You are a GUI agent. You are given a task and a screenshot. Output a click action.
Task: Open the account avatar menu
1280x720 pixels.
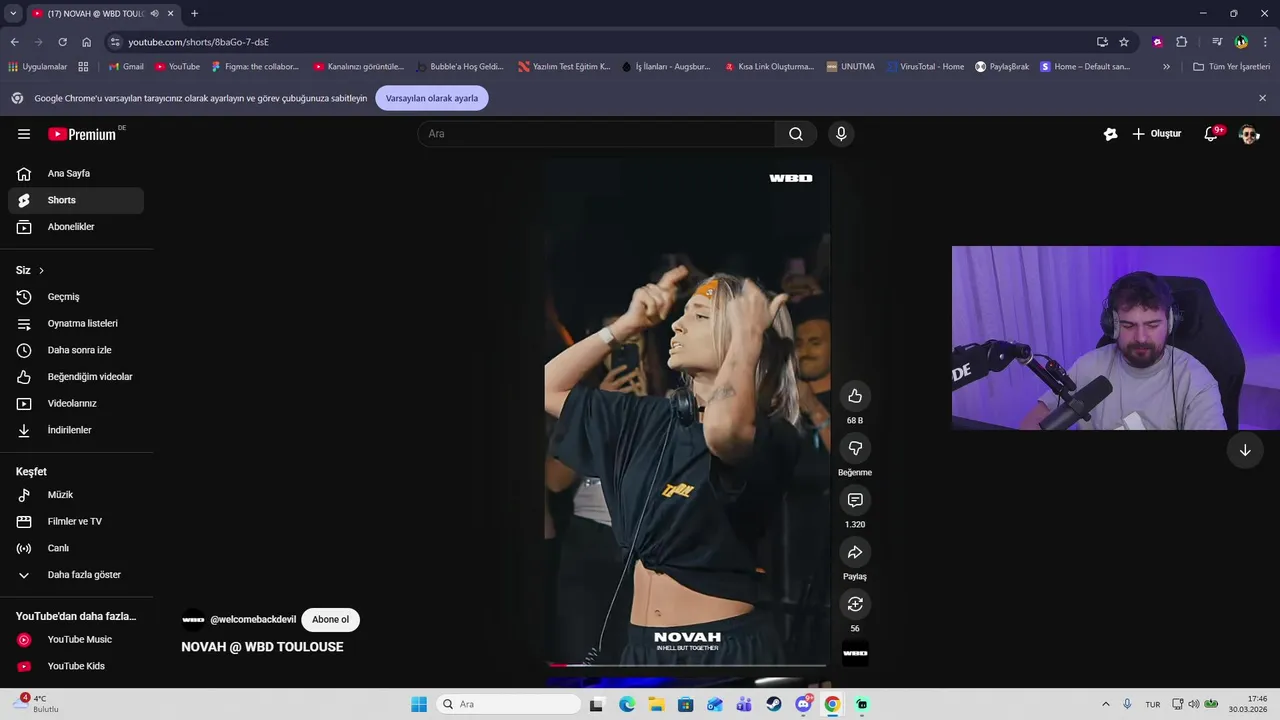tap(1248, 134)
